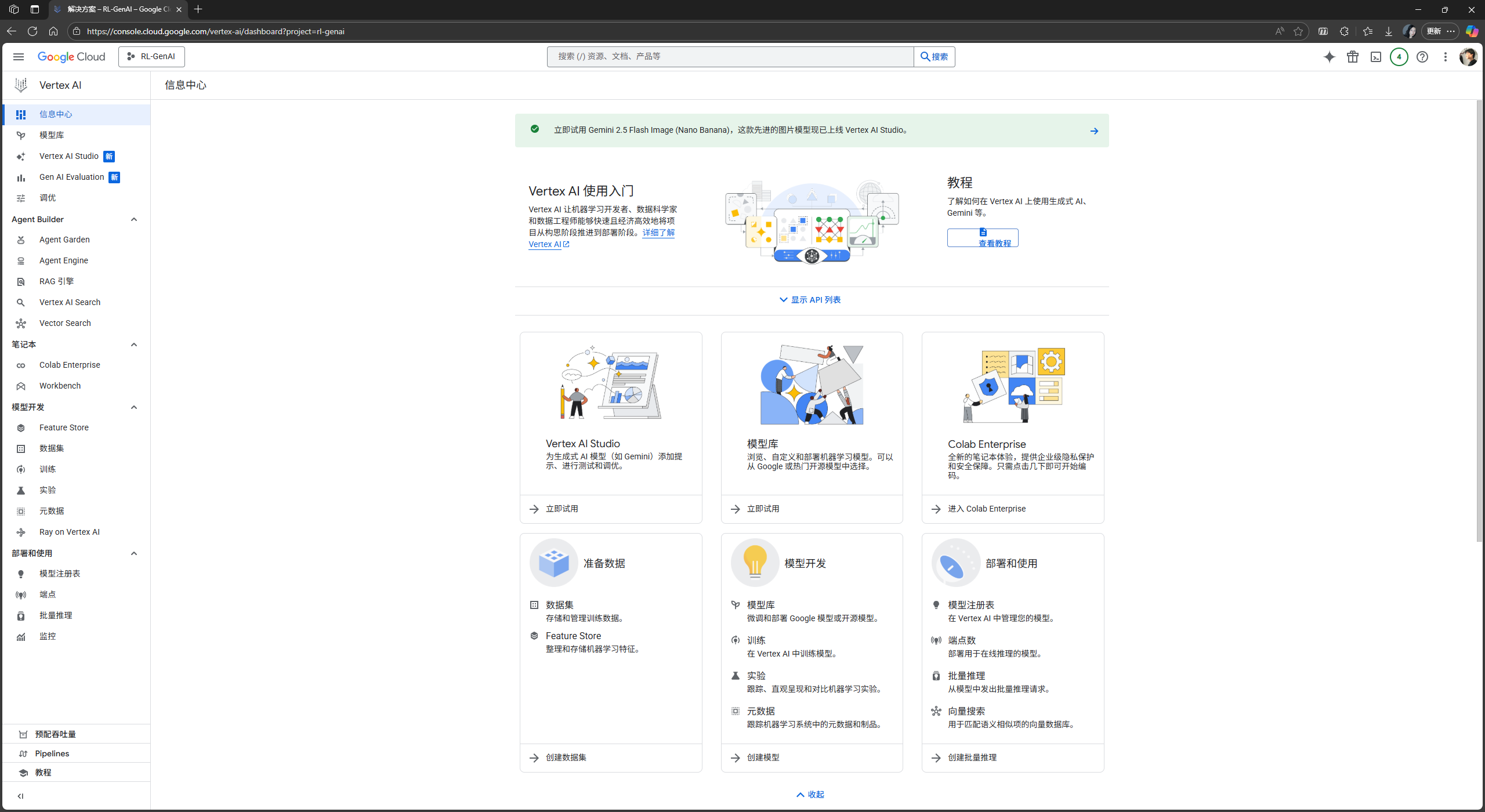The image size is (1485, 812).
Task: Activate Cloud Shell terminal icon
Action: click(x=1375, y=57)
